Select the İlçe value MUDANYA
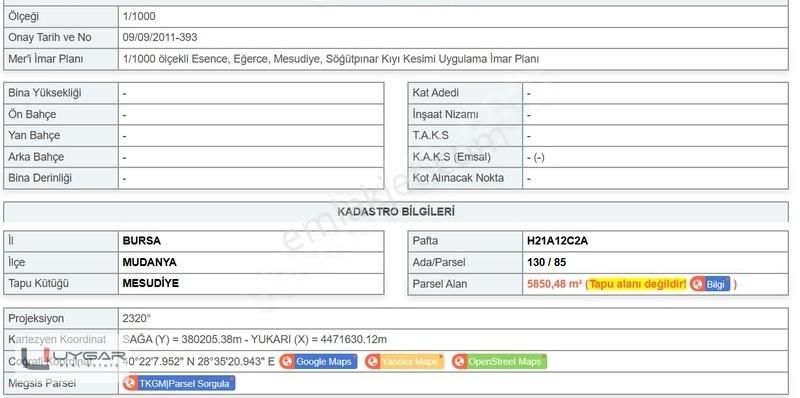Image resolution: width=800 pixels, height=398 pixels. 149,262
